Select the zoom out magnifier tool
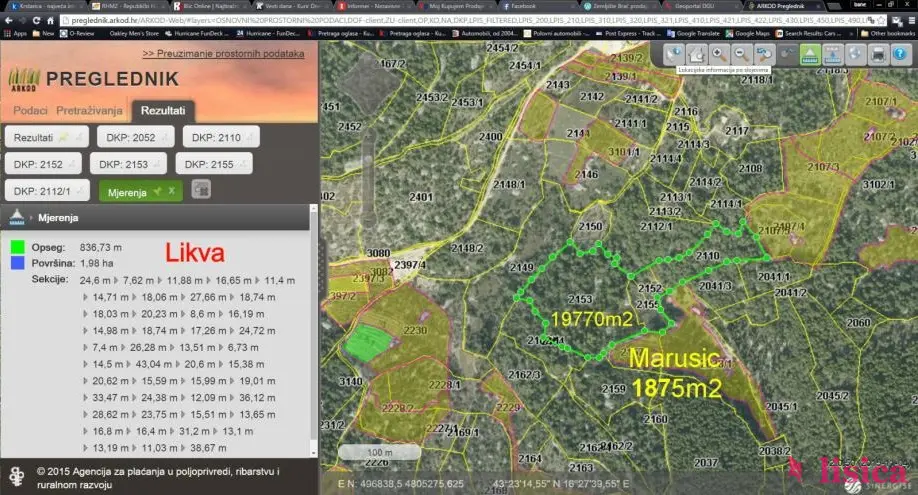Viewport: 918px width, 495px height. (x=740, y=54)
